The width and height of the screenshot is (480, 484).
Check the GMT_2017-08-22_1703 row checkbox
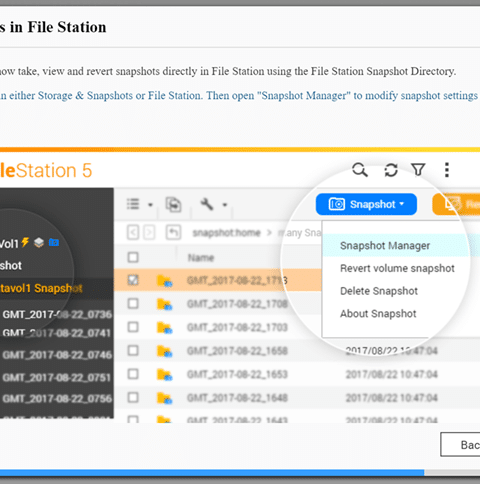click(133, 327)
